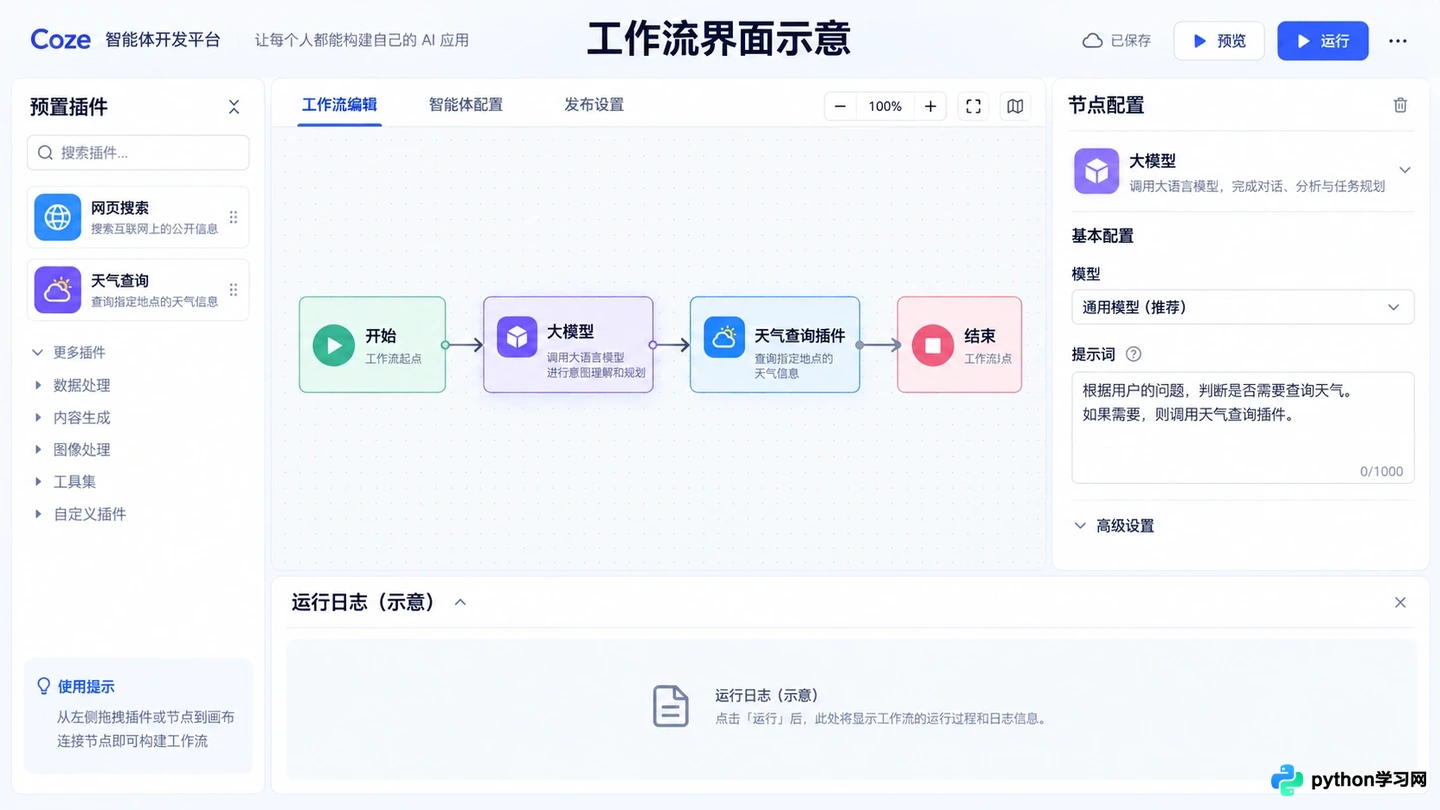Zoom out the canvas with minus

click(x=840, y=106)
